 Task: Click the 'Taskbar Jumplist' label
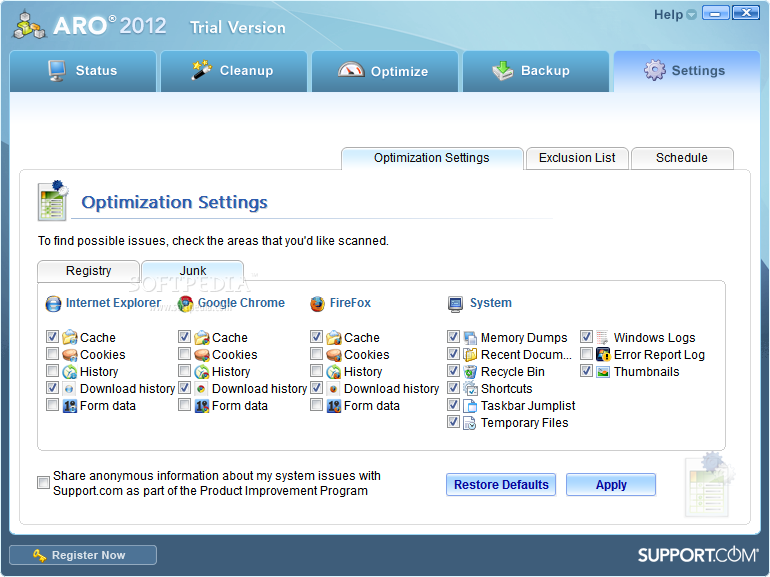pyautogui.click(x=528, y=406)
